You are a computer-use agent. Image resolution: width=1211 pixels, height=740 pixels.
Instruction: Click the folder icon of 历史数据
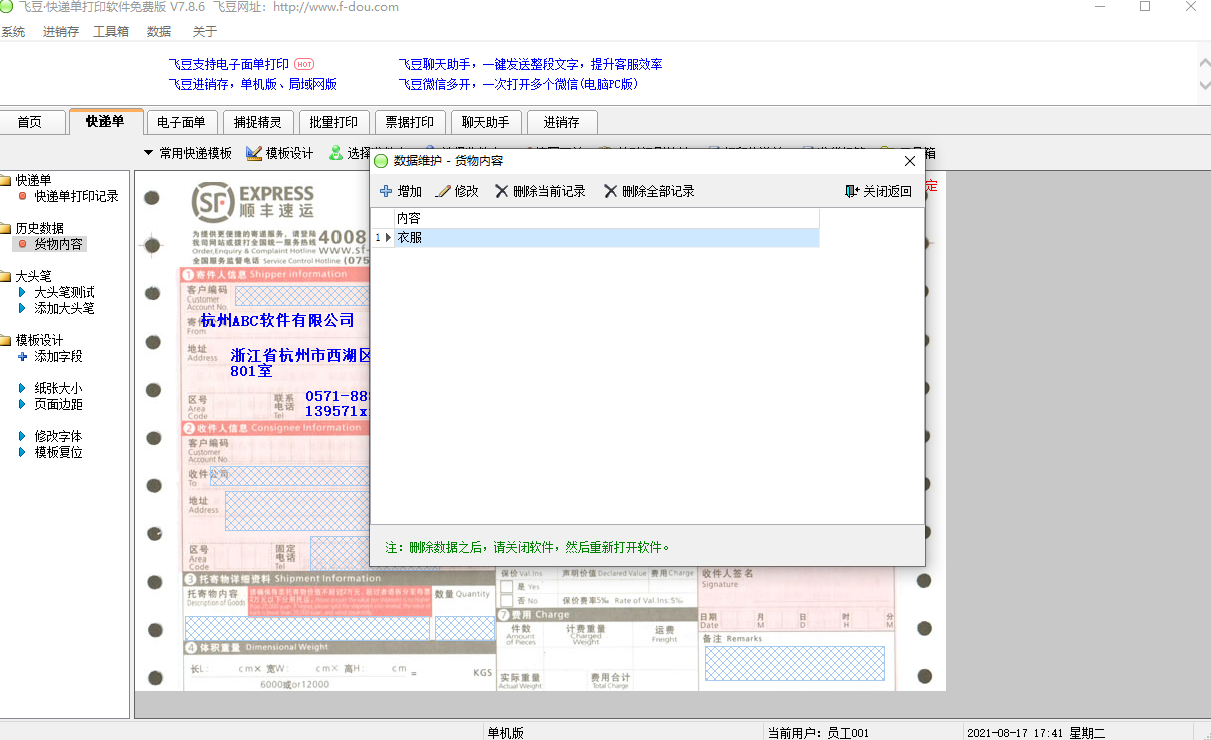(5, 228)
